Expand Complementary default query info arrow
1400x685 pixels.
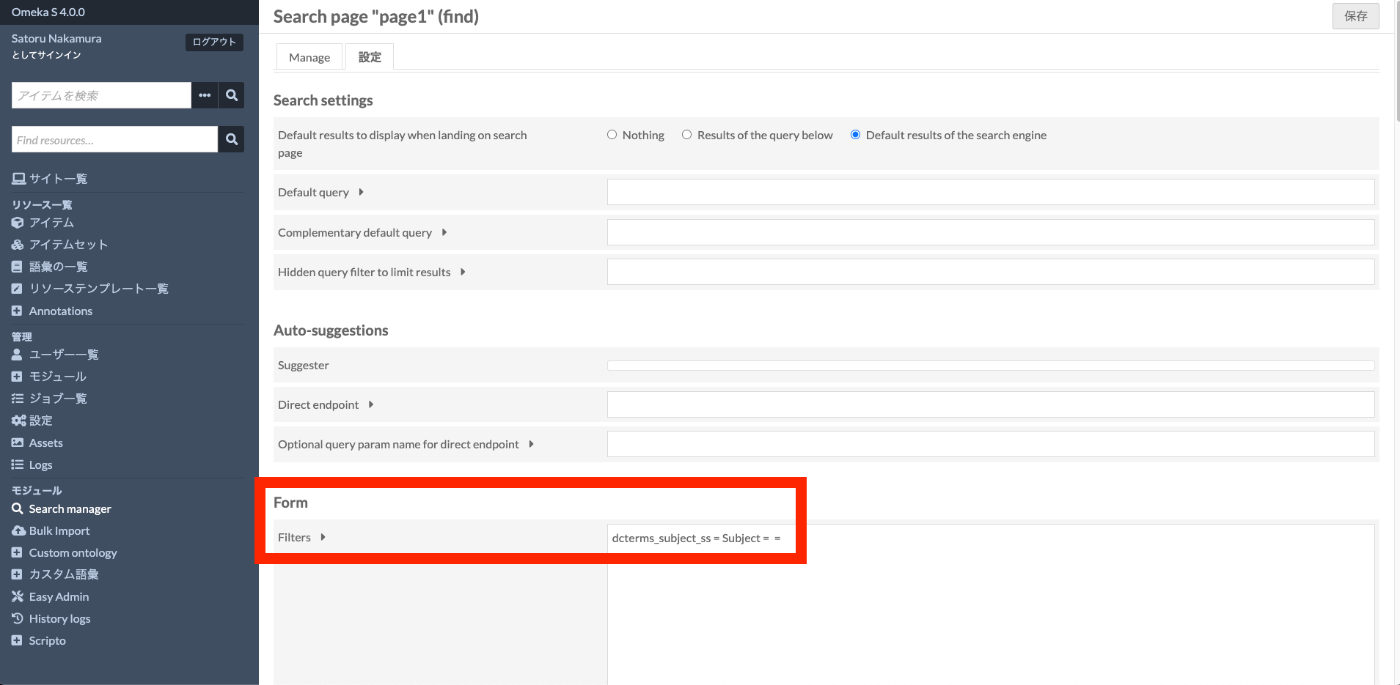(x=444, y=232)
